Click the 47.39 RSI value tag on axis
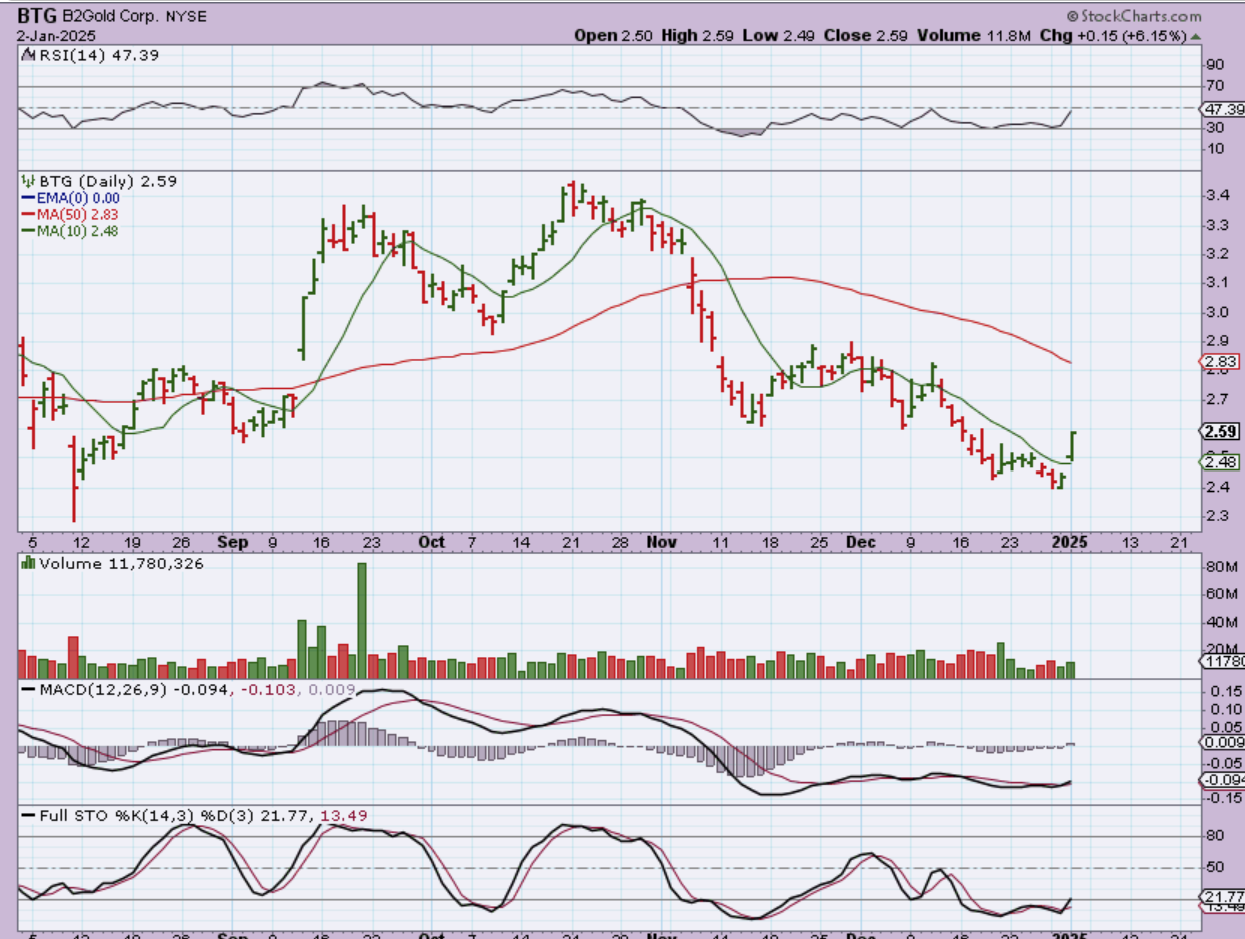1245x939 pixels. [x=1223, y=108]
